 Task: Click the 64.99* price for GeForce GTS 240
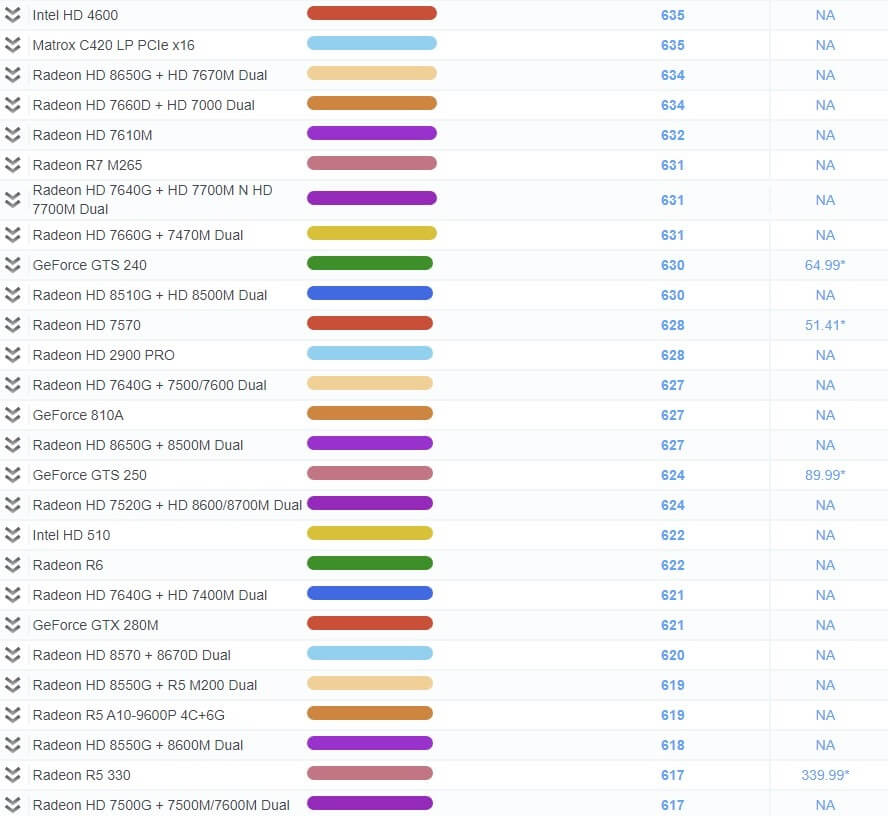pos(825,265)
